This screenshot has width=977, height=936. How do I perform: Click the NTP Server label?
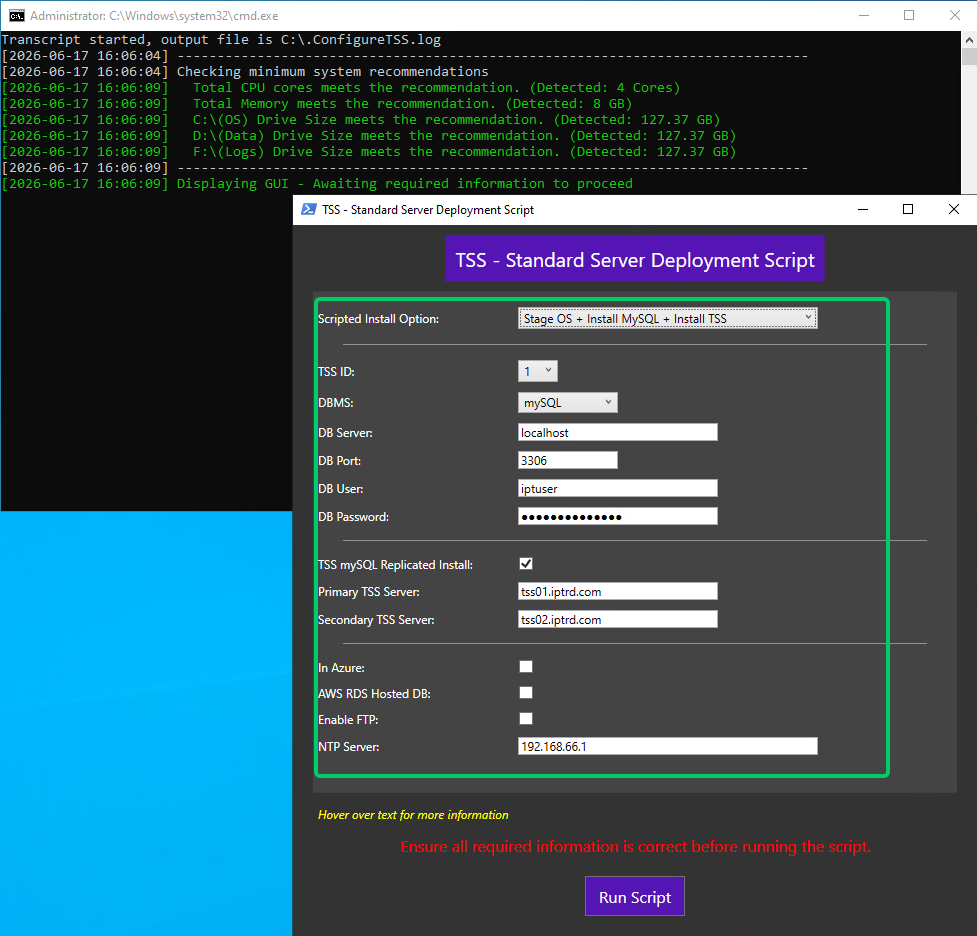pos(349,747)
